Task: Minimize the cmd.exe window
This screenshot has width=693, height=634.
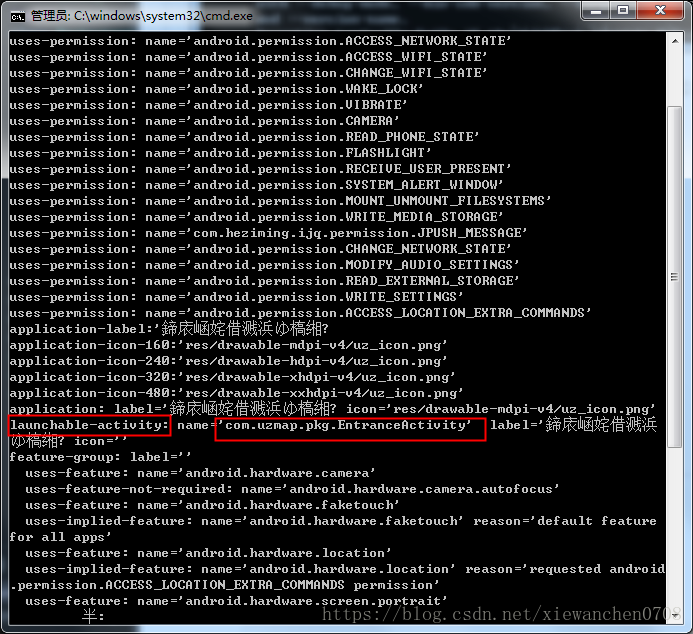Action: 596,11
